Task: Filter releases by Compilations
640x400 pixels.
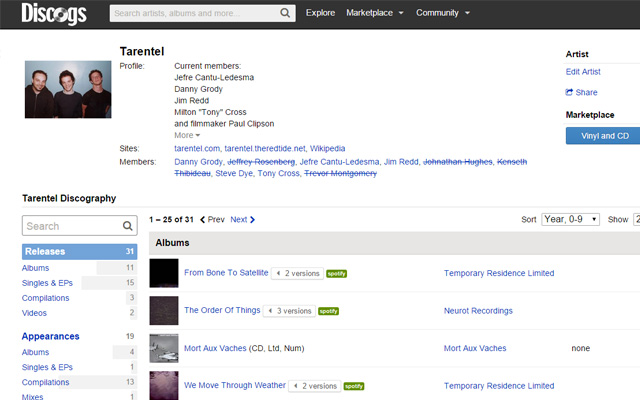Action: [x=46, y=298]
